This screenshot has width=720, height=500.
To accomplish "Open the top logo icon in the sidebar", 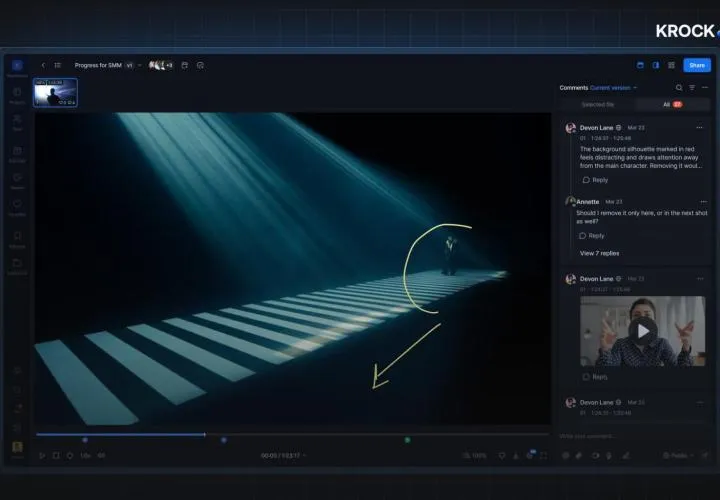I will click(17, 65).
